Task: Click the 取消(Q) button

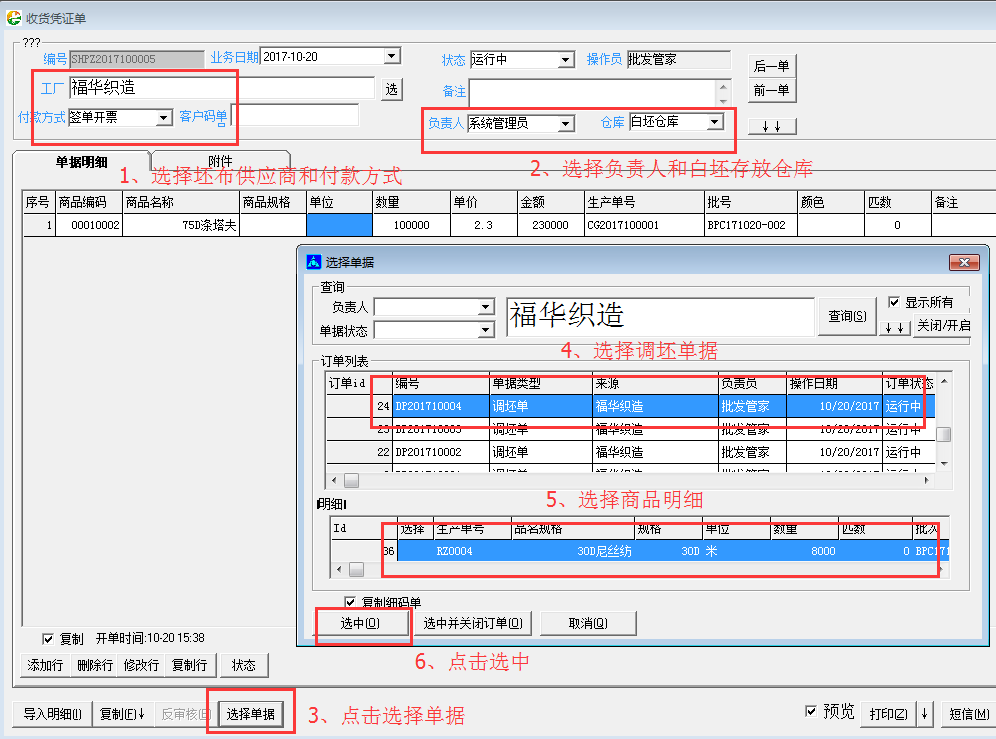Action: click(588, 623)
